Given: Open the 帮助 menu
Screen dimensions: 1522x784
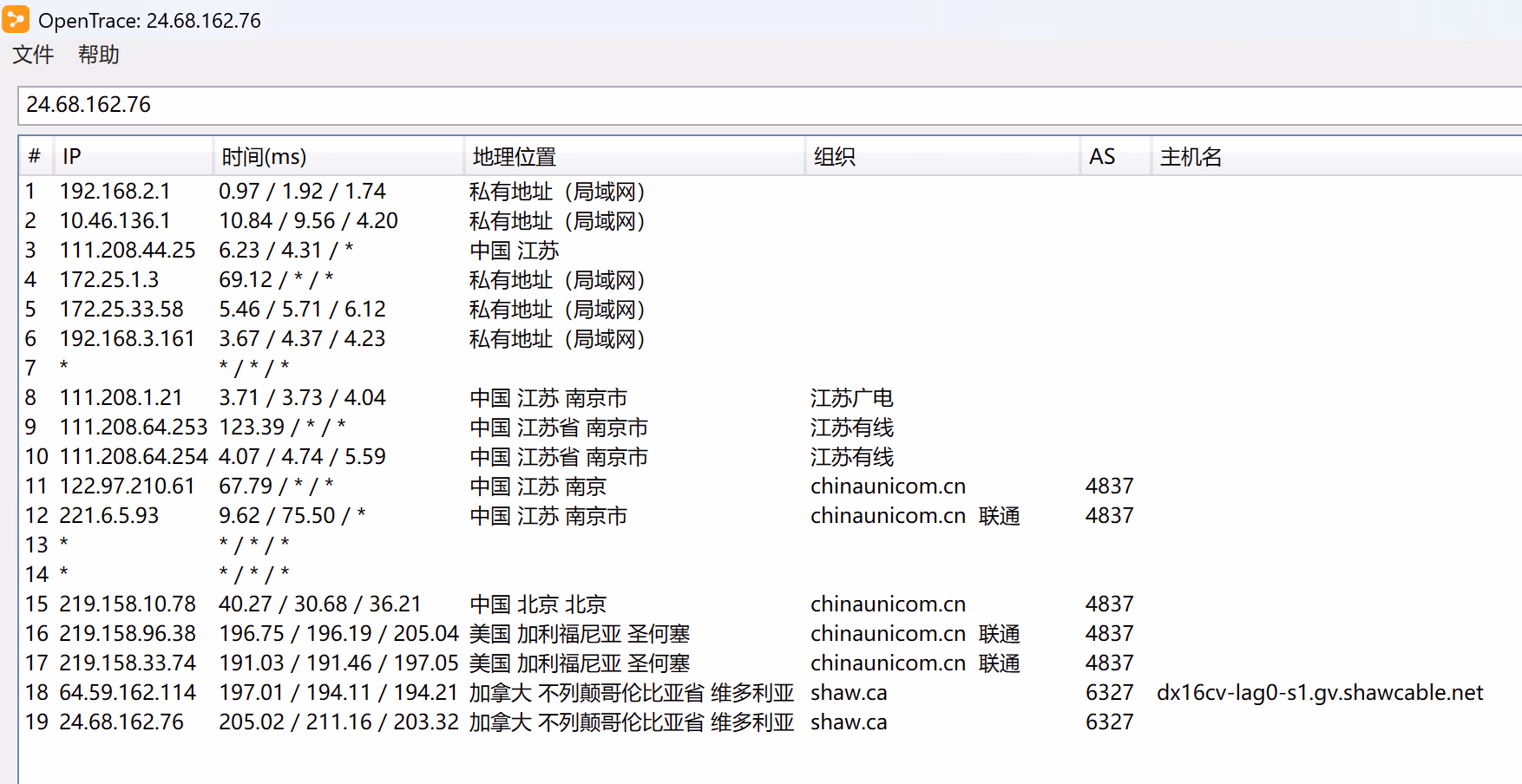Looking at the screenshot, I should click(x=98, y=55).
